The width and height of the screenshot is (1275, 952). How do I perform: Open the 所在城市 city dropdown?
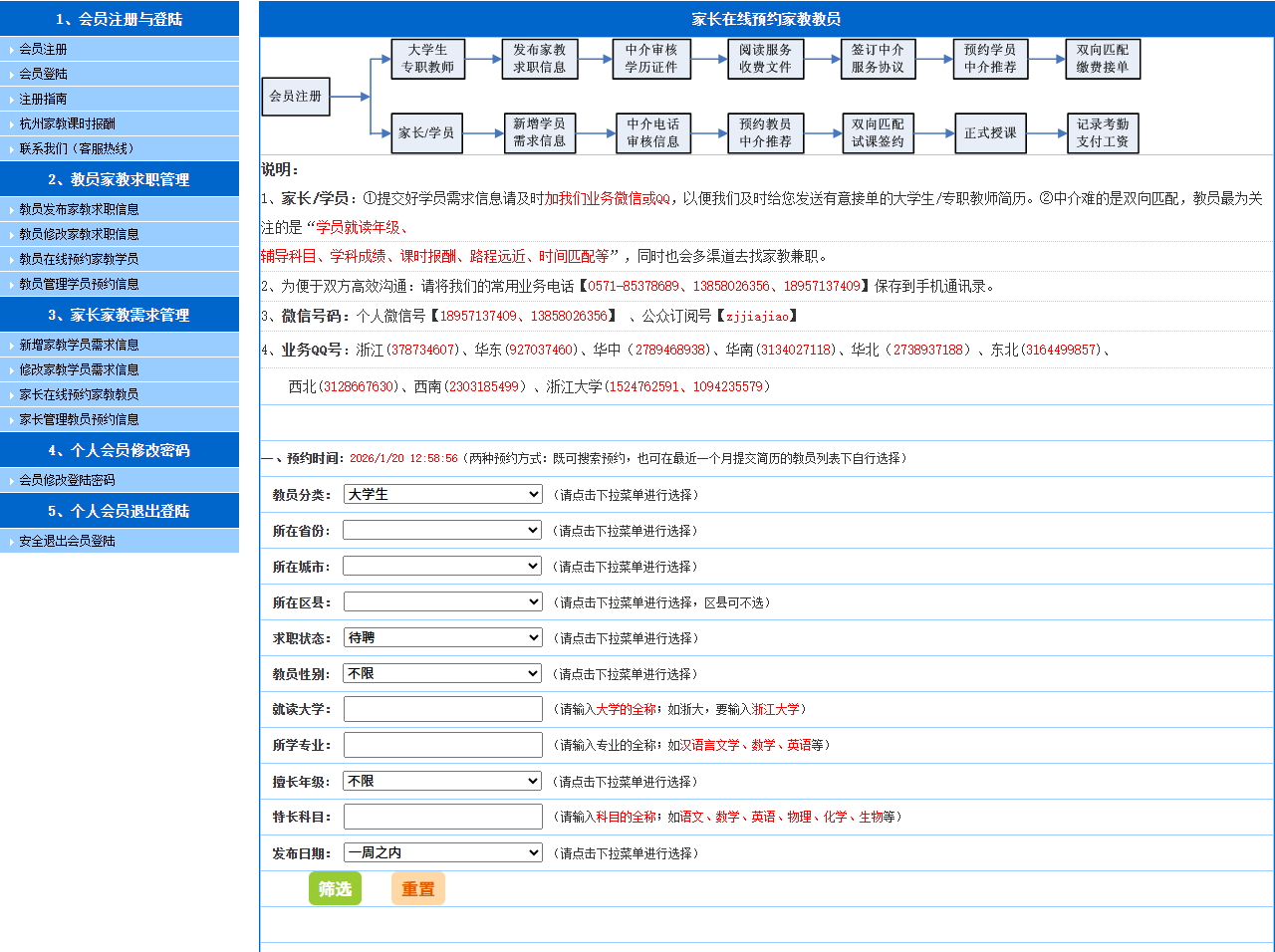point(442,566)
